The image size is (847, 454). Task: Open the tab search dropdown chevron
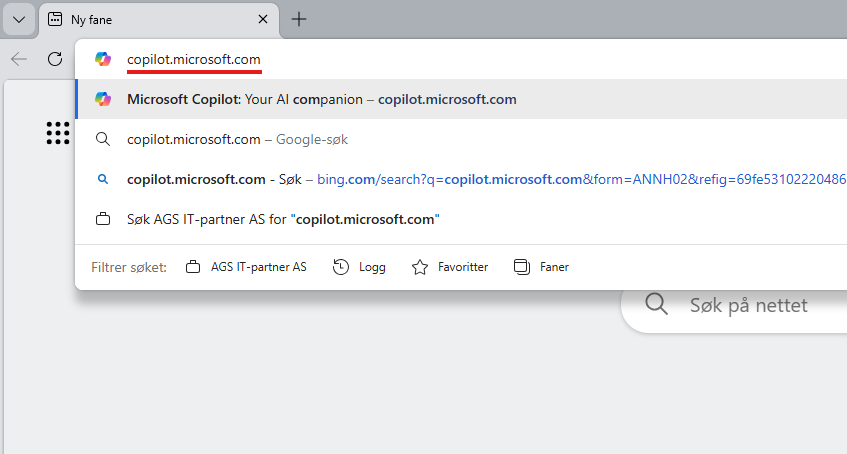(19, 20)
